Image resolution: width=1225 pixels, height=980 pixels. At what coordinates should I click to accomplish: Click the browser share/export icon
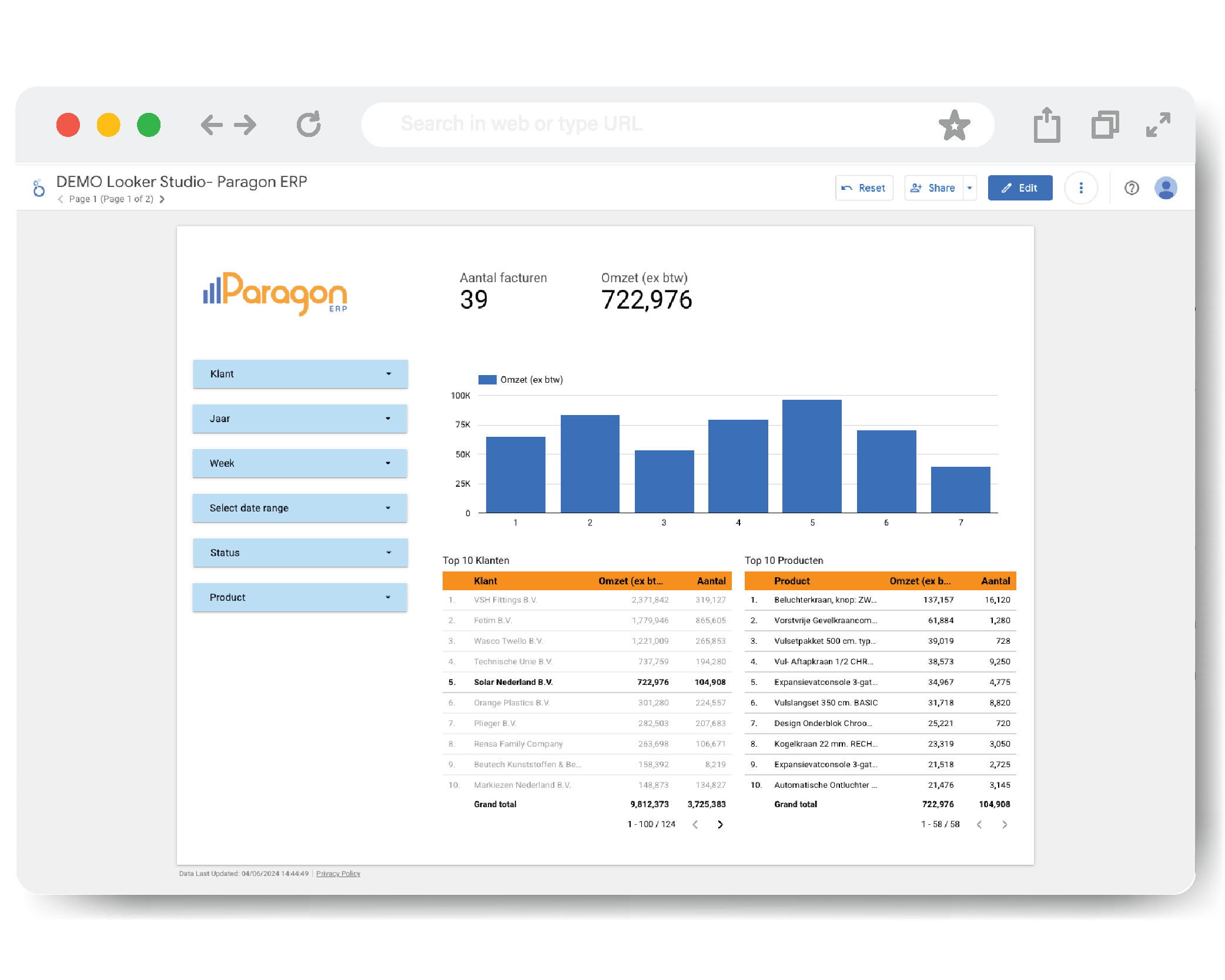pyautogui.click(x=1047, y=125)
